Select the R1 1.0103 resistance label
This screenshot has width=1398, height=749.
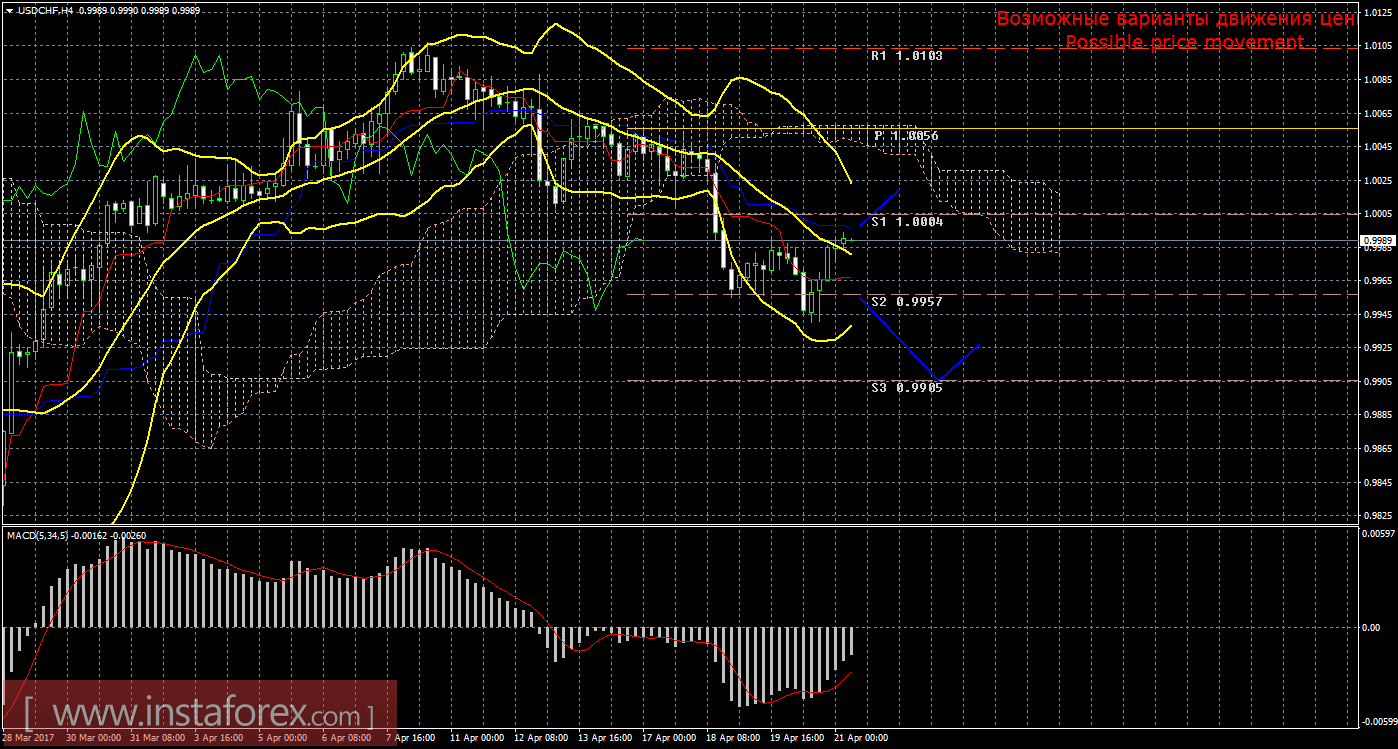pyautogui.click(x=906, y=57)
